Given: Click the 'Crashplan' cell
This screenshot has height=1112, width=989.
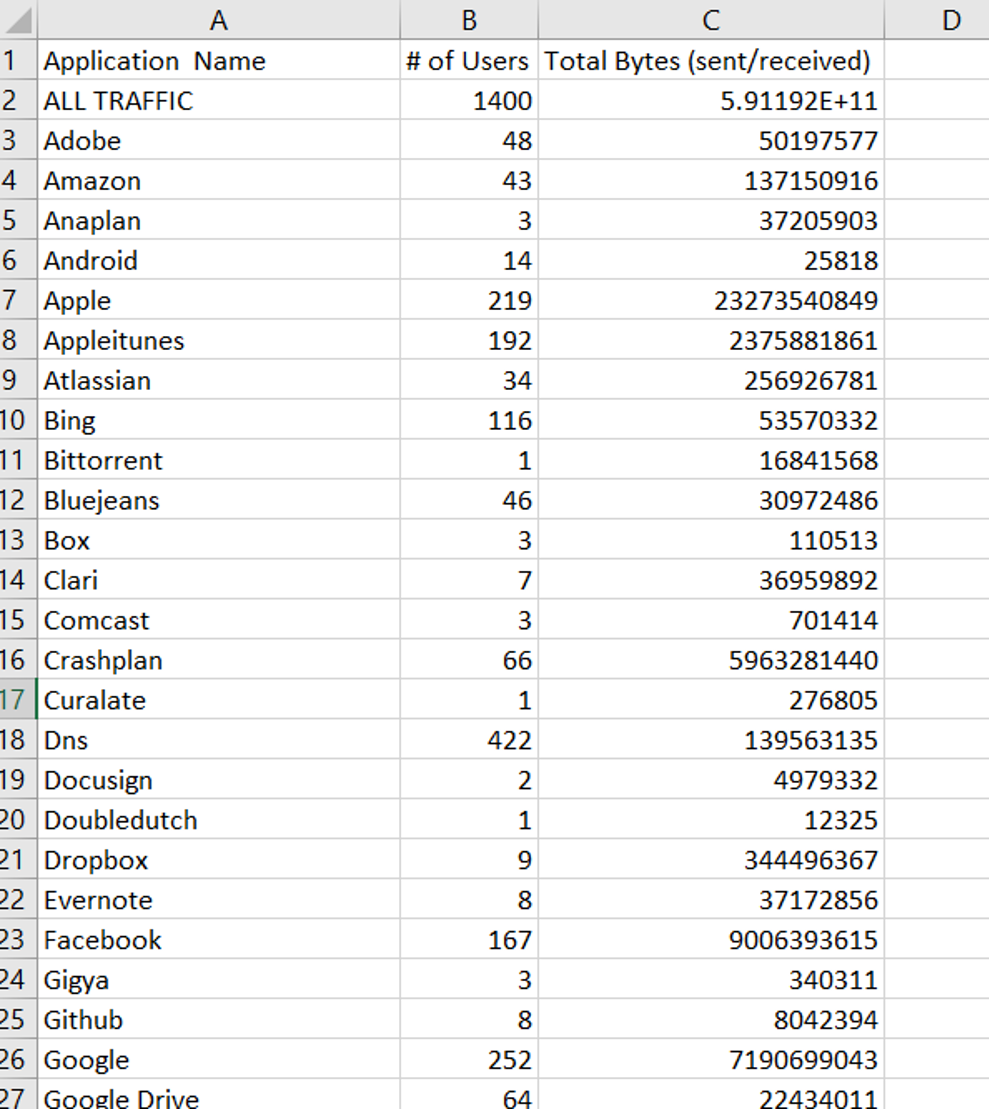Looking at the screenshot, I should click(218, 660).
